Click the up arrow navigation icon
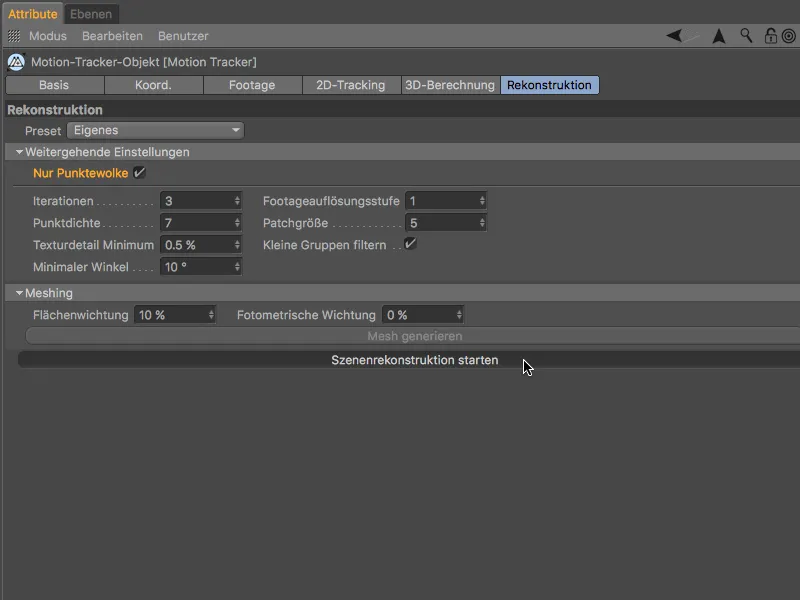 point(719,36)
